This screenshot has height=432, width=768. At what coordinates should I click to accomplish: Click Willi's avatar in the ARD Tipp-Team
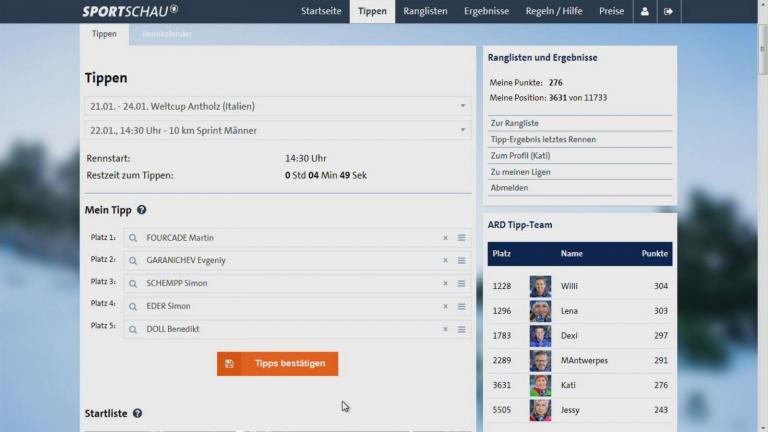(x=540, y=286)
